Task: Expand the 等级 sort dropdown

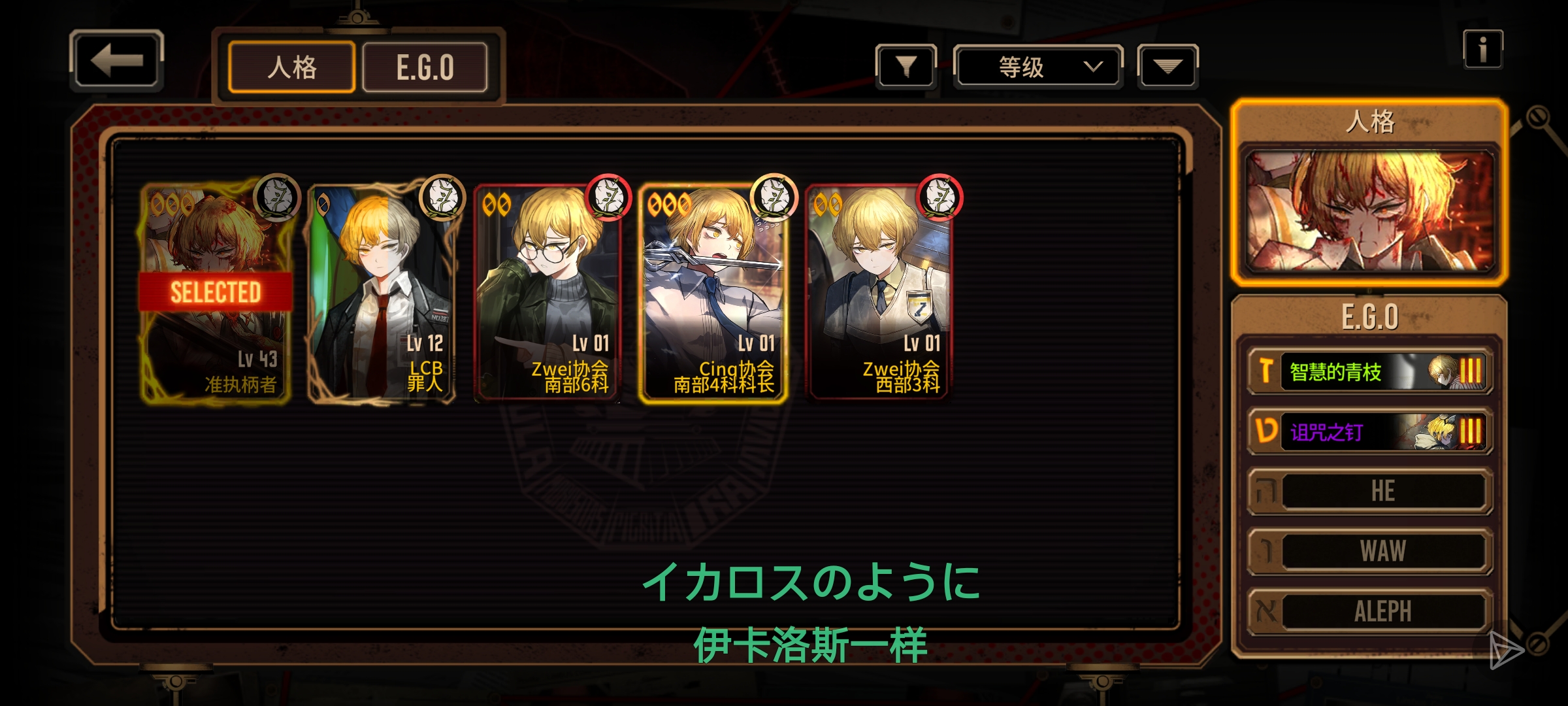Action: point(1038,66)
